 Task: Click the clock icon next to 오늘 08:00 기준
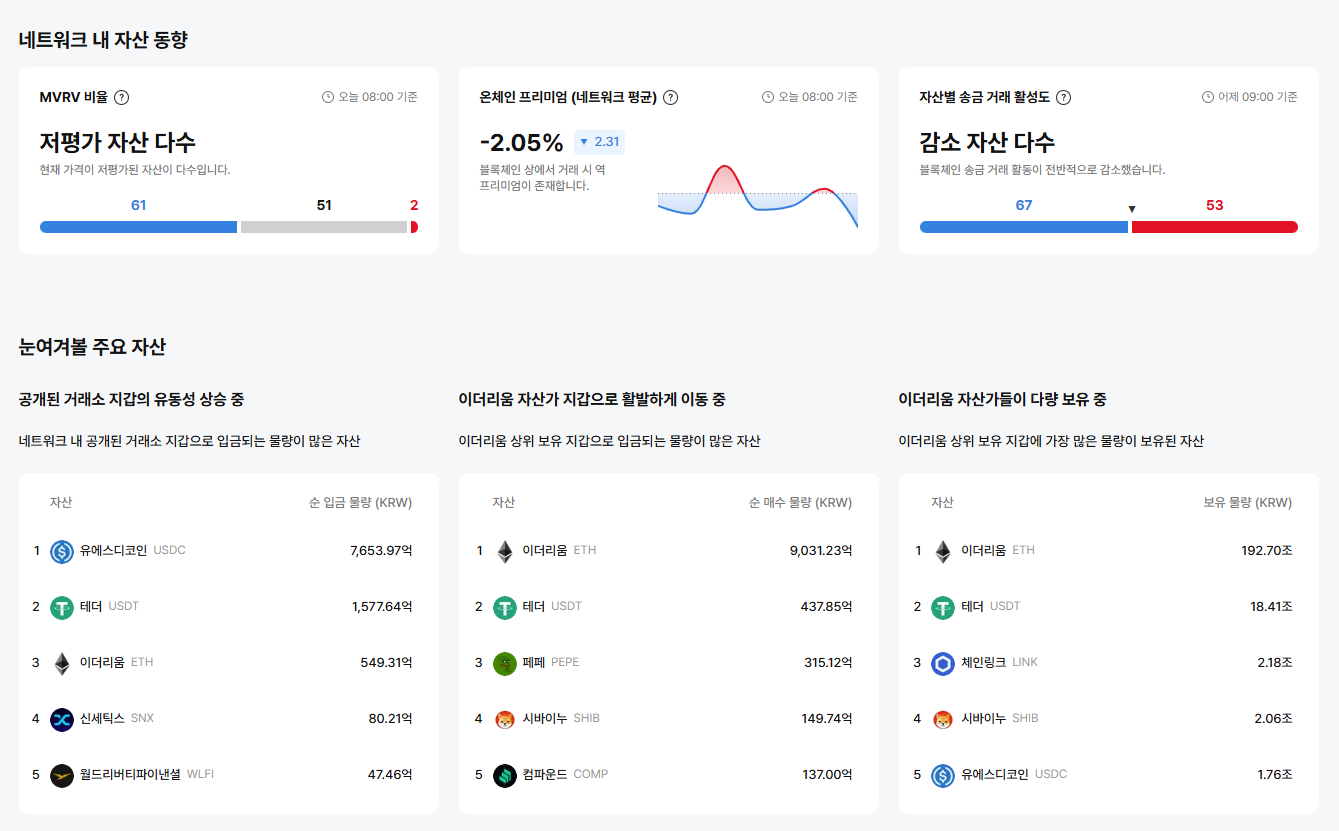point(329,97)
